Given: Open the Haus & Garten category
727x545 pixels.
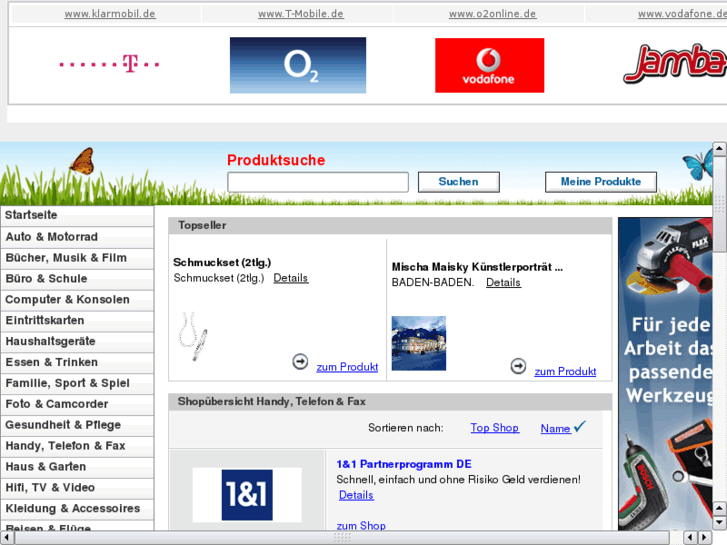Looking at the screenshot, I should tap(77, 467).
